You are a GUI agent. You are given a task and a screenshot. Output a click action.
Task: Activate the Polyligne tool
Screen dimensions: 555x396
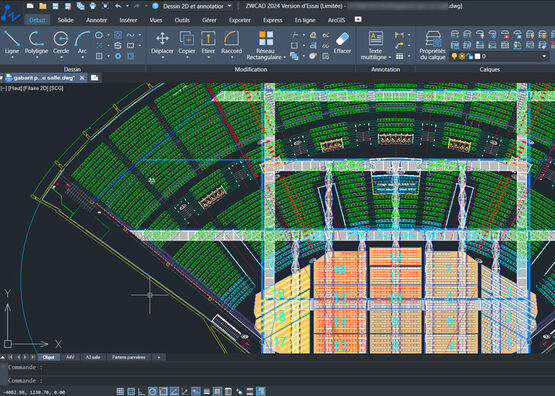[36, 43]
